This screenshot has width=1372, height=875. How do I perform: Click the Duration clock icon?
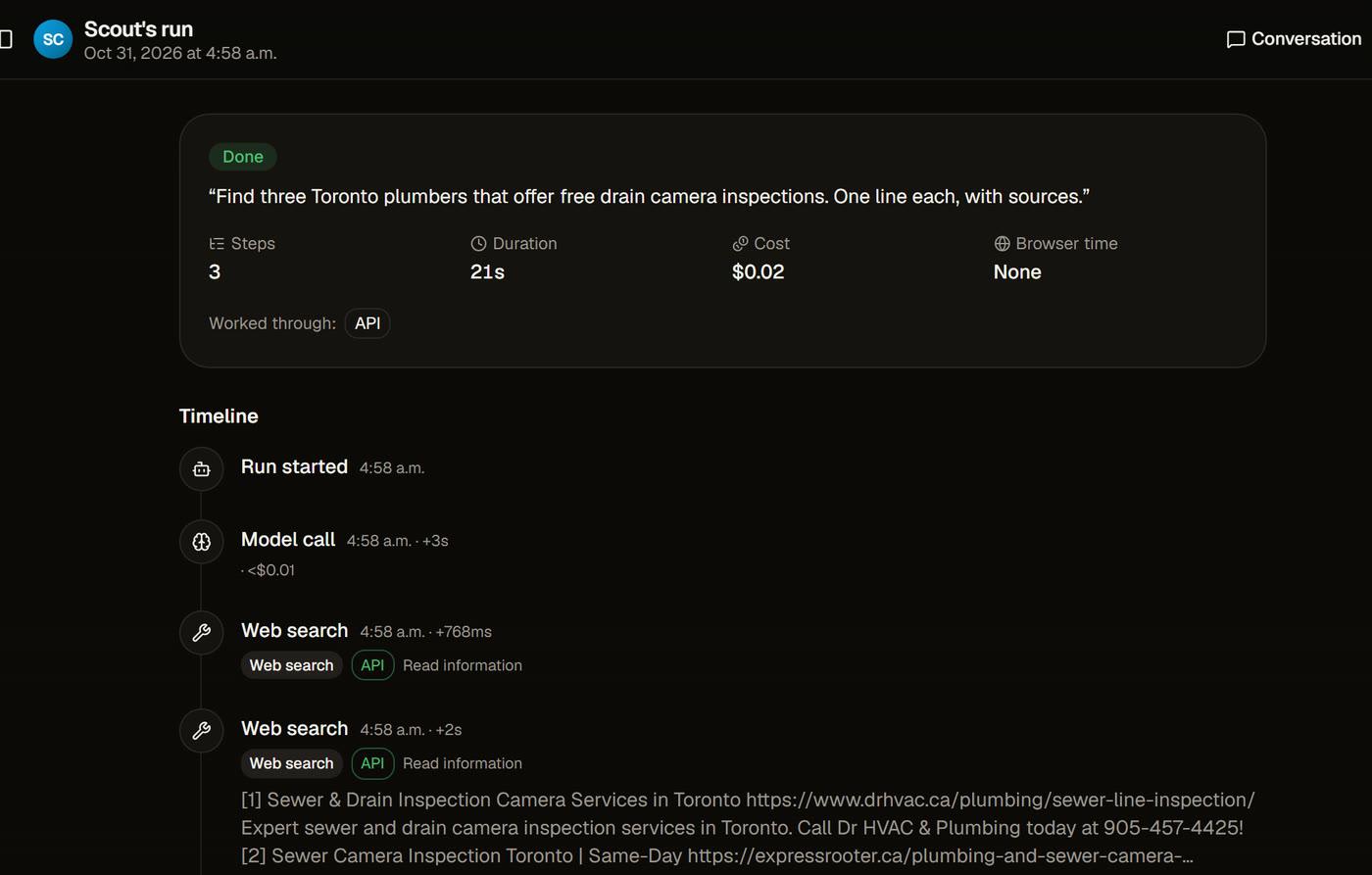coord(478,244)
